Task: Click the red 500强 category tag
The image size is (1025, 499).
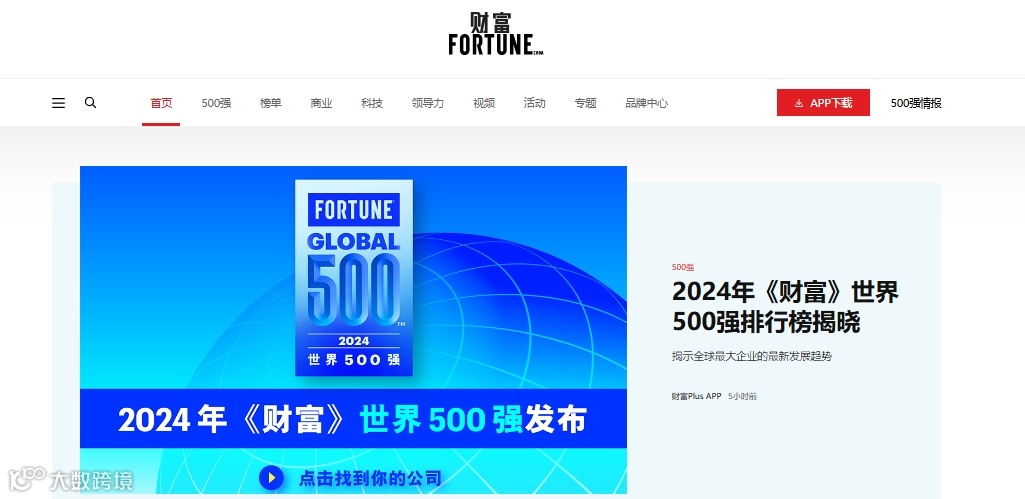Action: tap(682, 267)
